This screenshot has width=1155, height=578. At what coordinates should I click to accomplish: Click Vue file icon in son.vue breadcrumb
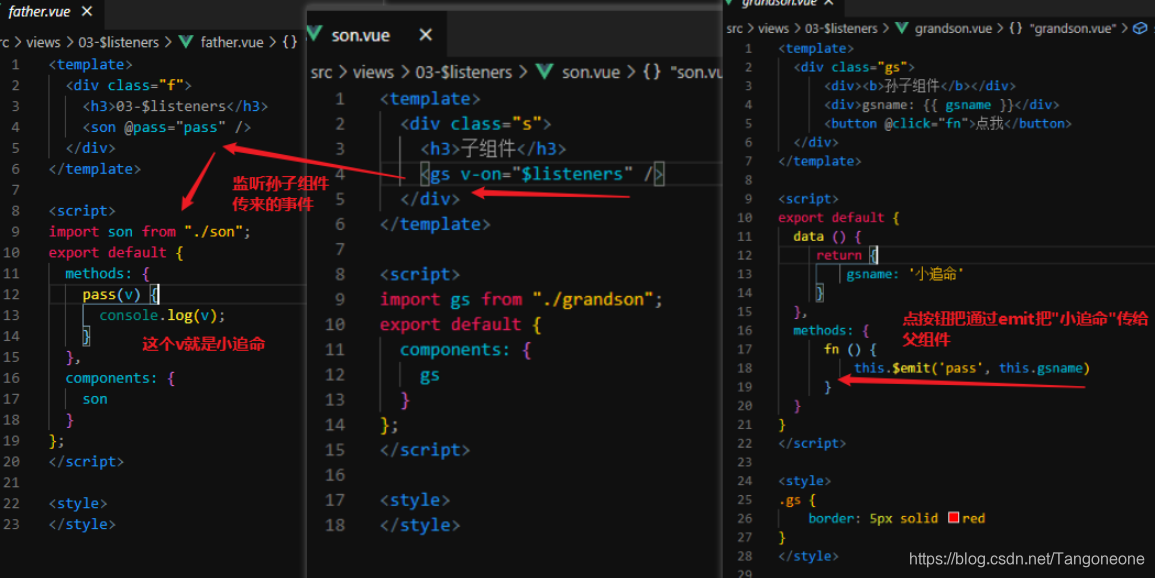545,72
